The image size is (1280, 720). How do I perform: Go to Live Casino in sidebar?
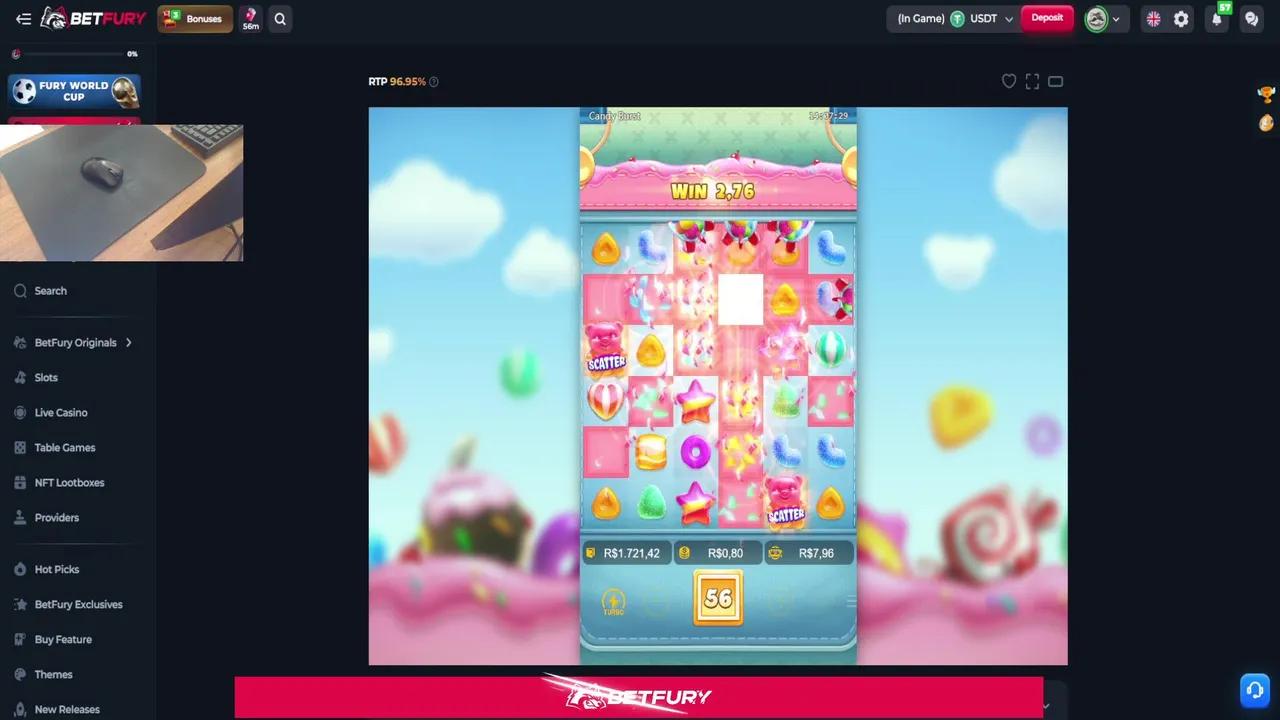click(x=61, y=413)
